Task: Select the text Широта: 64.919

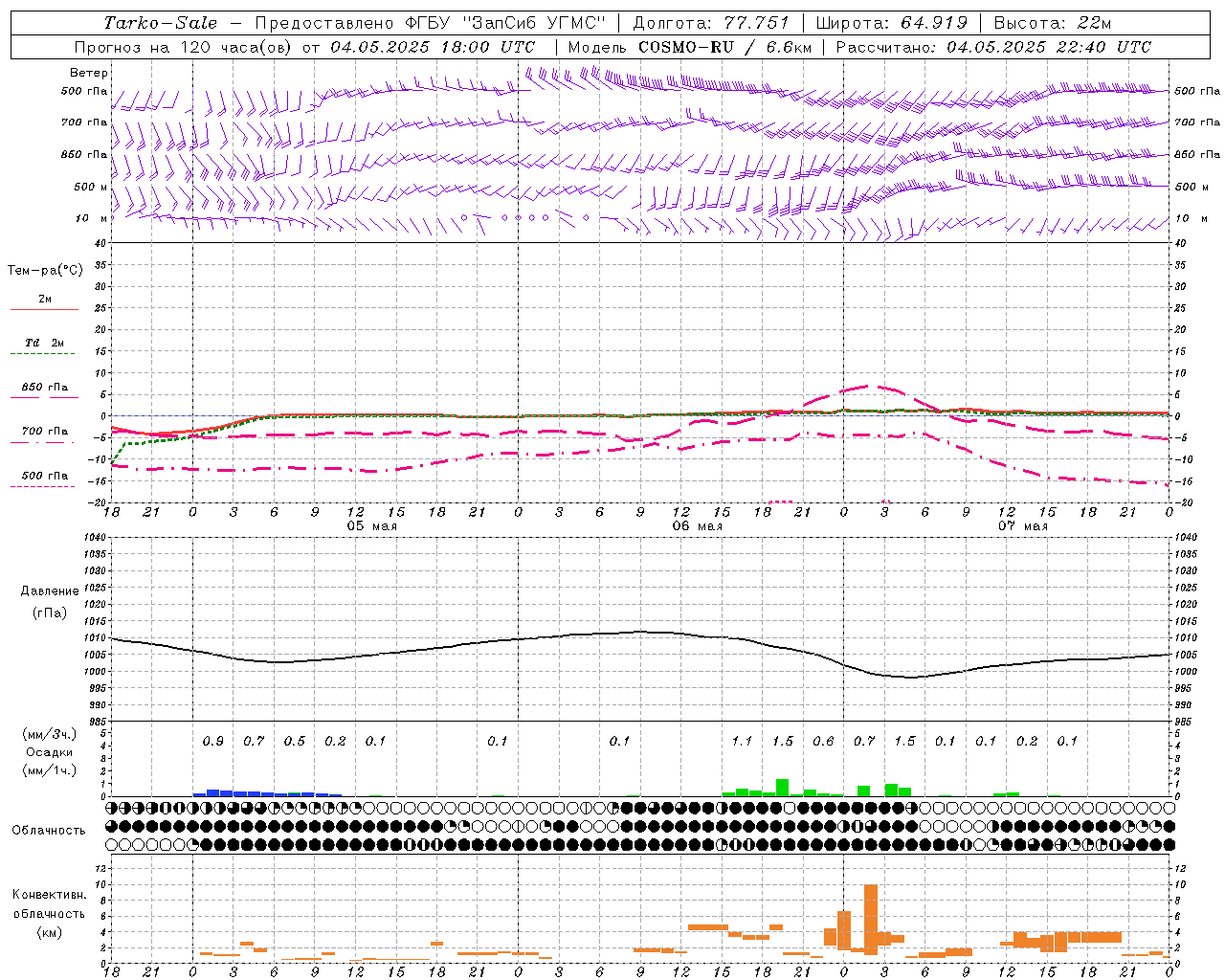Action: tap(892, 23)
